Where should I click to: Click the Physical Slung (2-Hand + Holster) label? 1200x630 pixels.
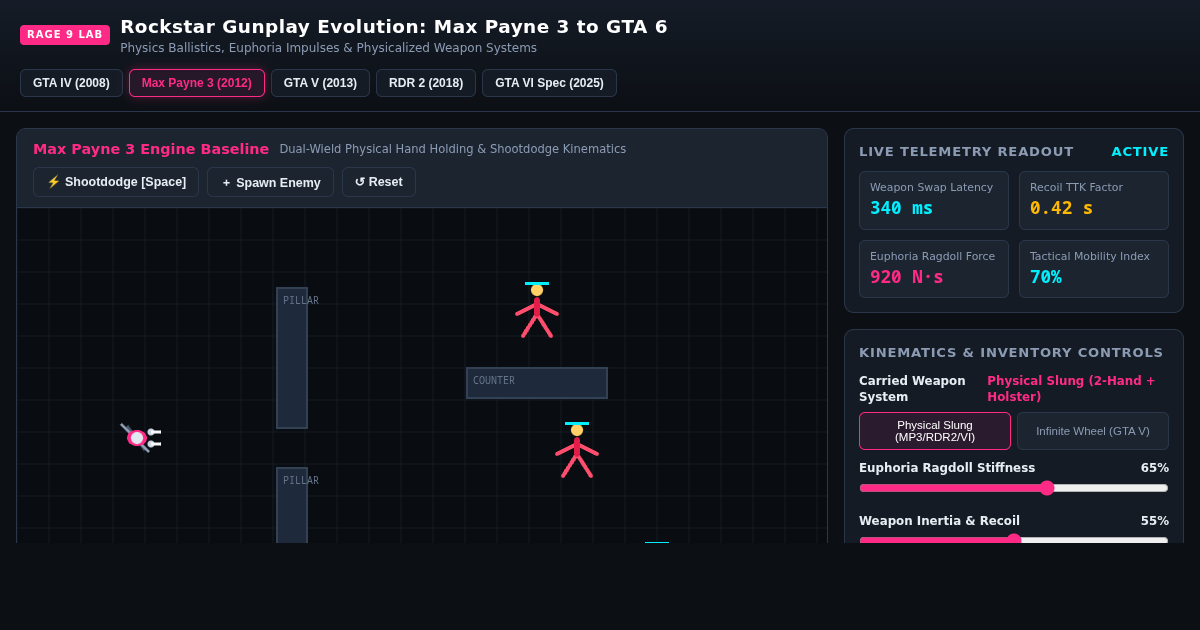tap(1071, 389)
